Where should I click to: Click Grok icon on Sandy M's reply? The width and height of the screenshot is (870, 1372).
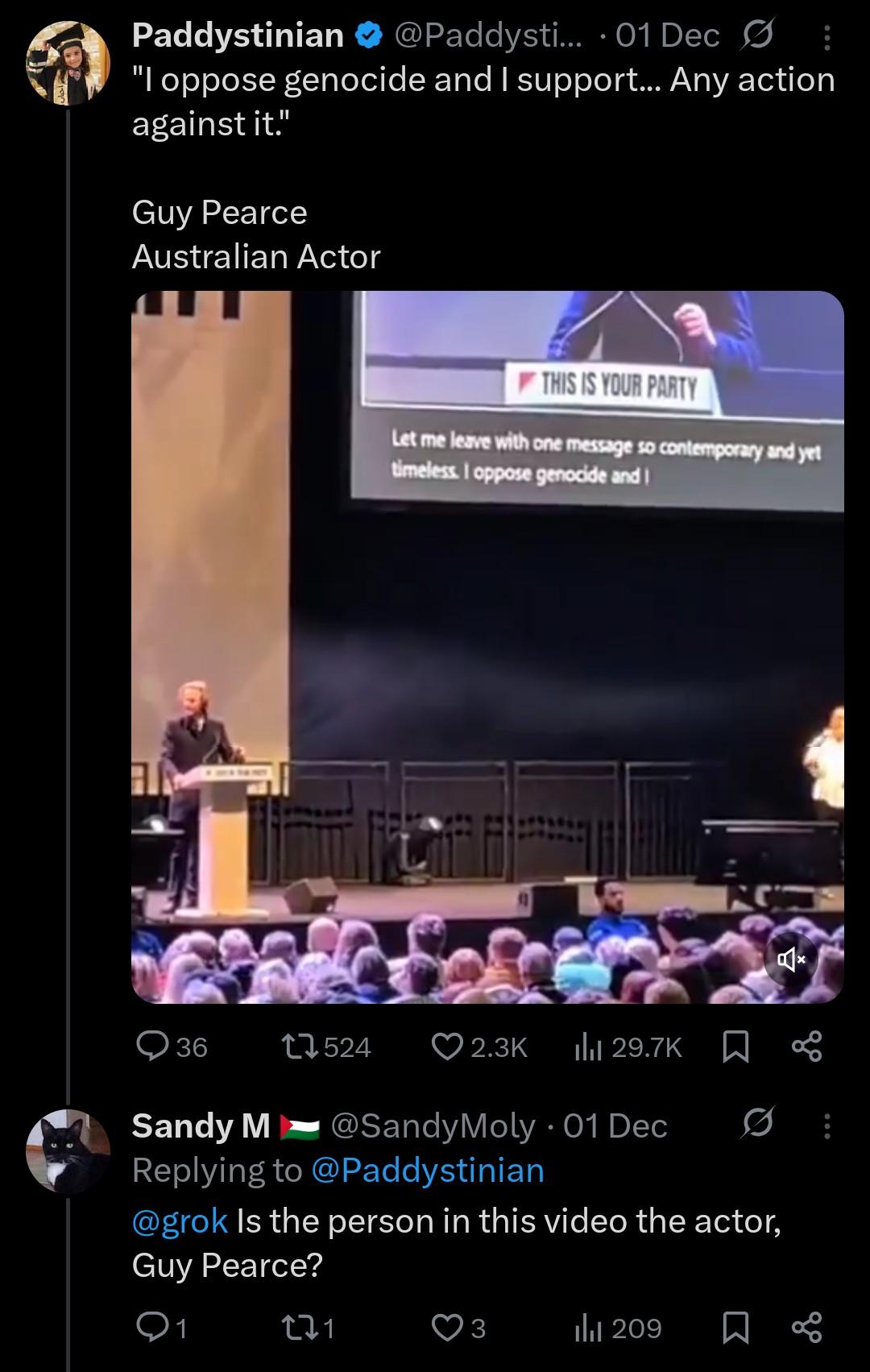758,1125
